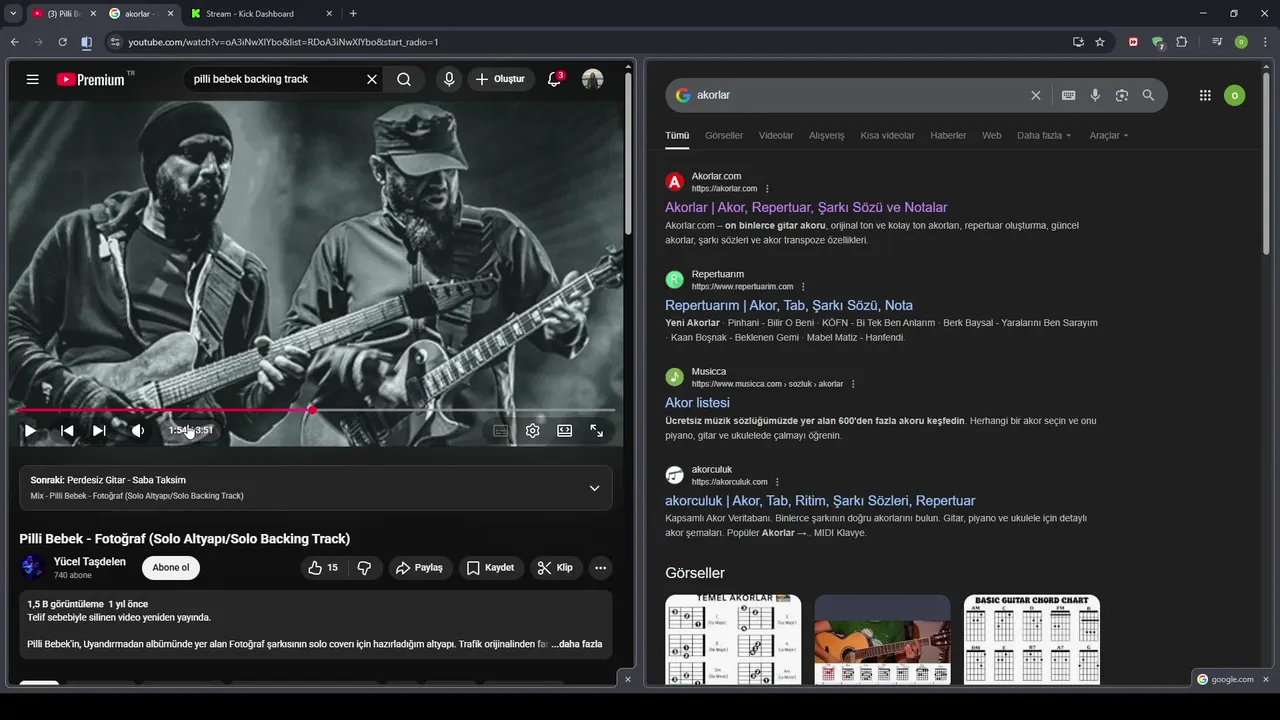Open Yücel Taşdelen channel avatar
The image size is (1280, 720).
tap(33, 567)
